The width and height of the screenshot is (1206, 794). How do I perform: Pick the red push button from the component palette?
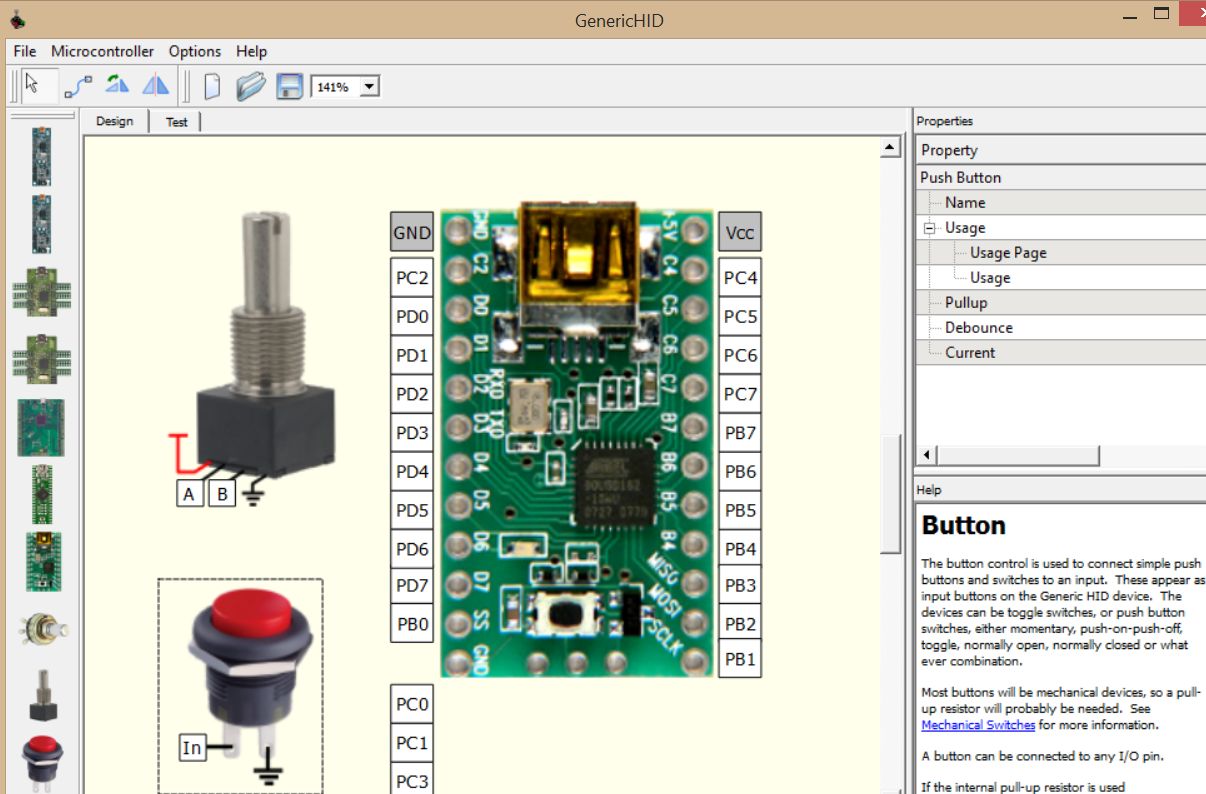click(x=41, y=757)
